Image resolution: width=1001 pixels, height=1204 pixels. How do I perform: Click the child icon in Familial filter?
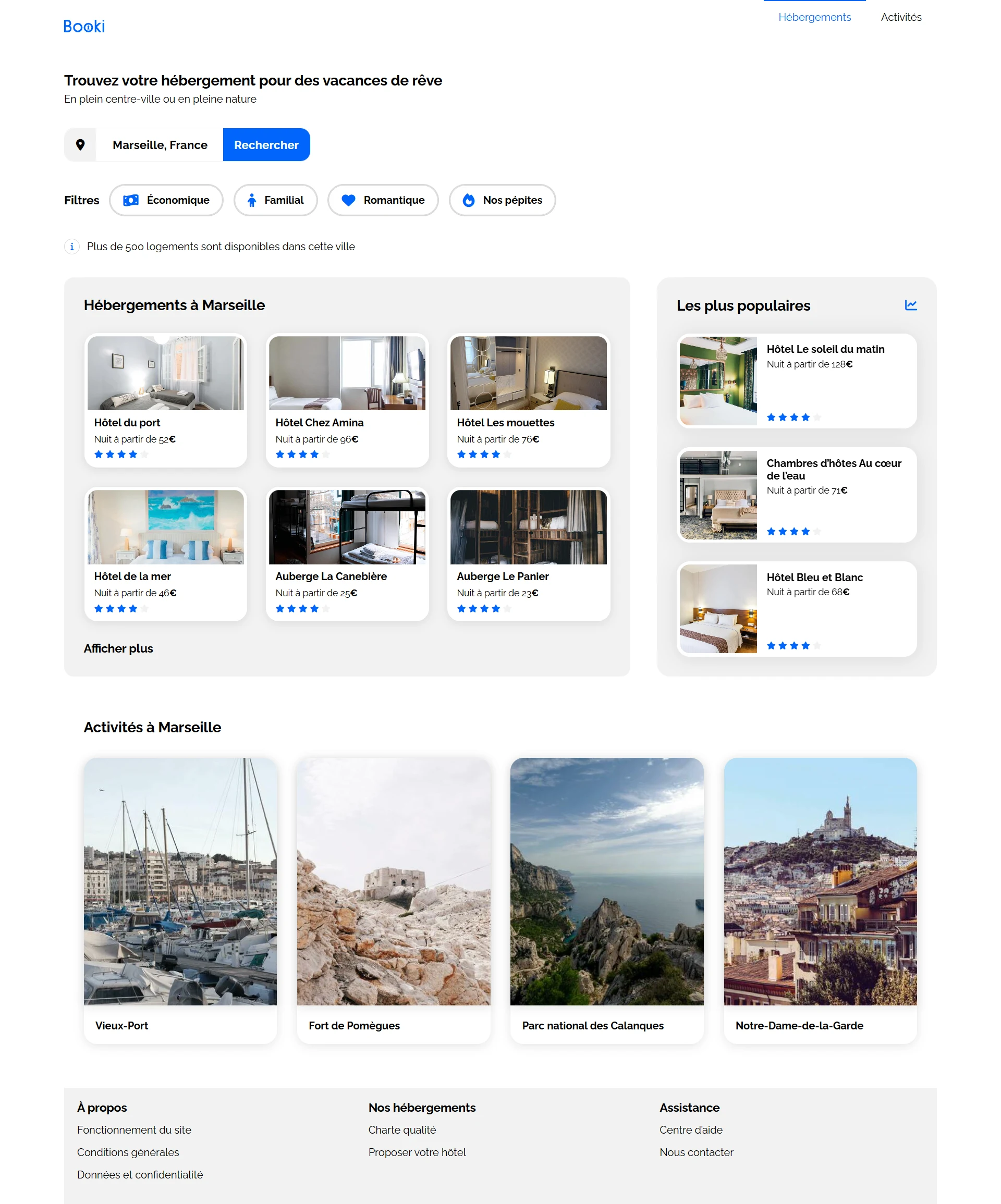(251, 200)
